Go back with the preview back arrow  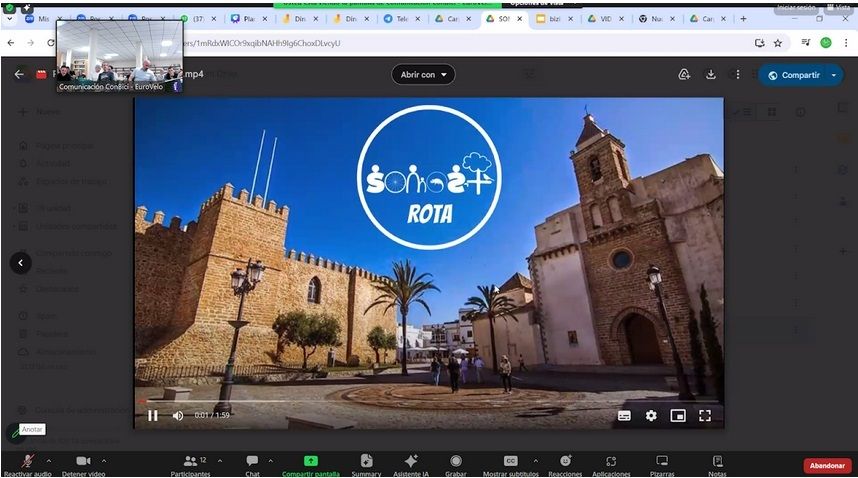[x=19, y=75]
